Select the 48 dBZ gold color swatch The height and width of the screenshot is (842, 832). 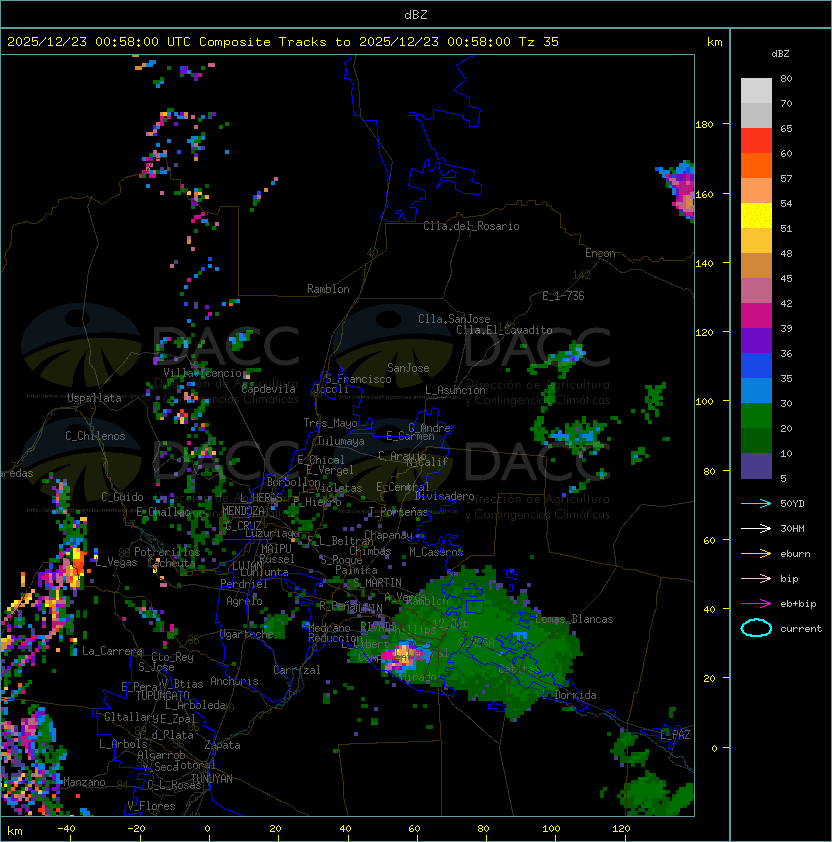click(756, 265)
